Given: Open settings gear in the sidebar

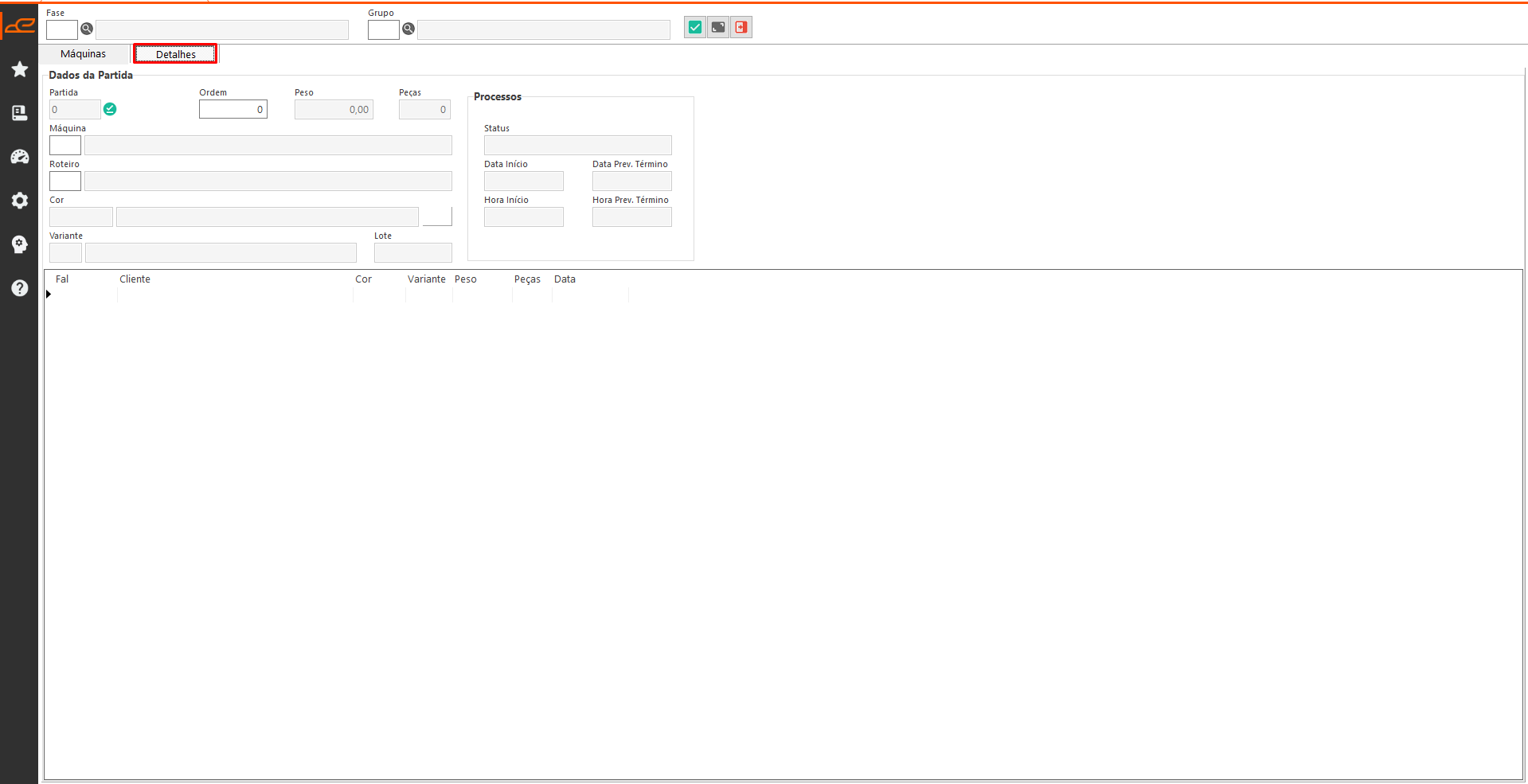Looking at the screenshot, I should [20, 201].
